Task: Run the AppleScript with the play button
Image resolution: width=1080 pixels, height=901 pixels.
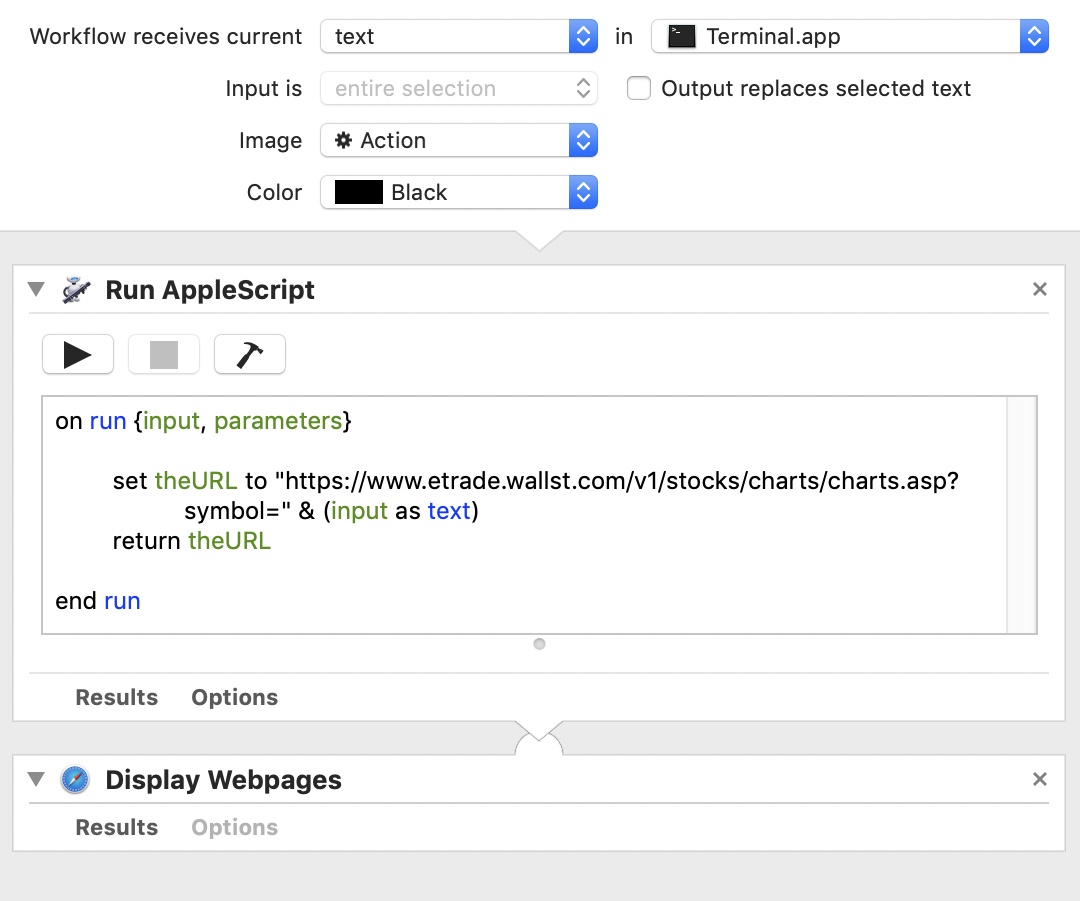Action: click(78, 355)
